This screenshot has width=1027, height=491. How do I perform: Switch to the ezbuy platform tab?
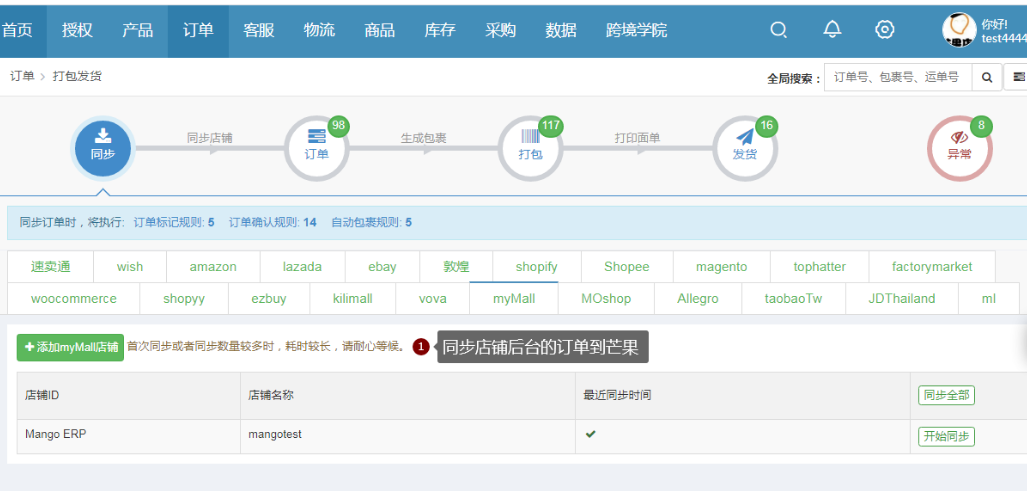269,299
